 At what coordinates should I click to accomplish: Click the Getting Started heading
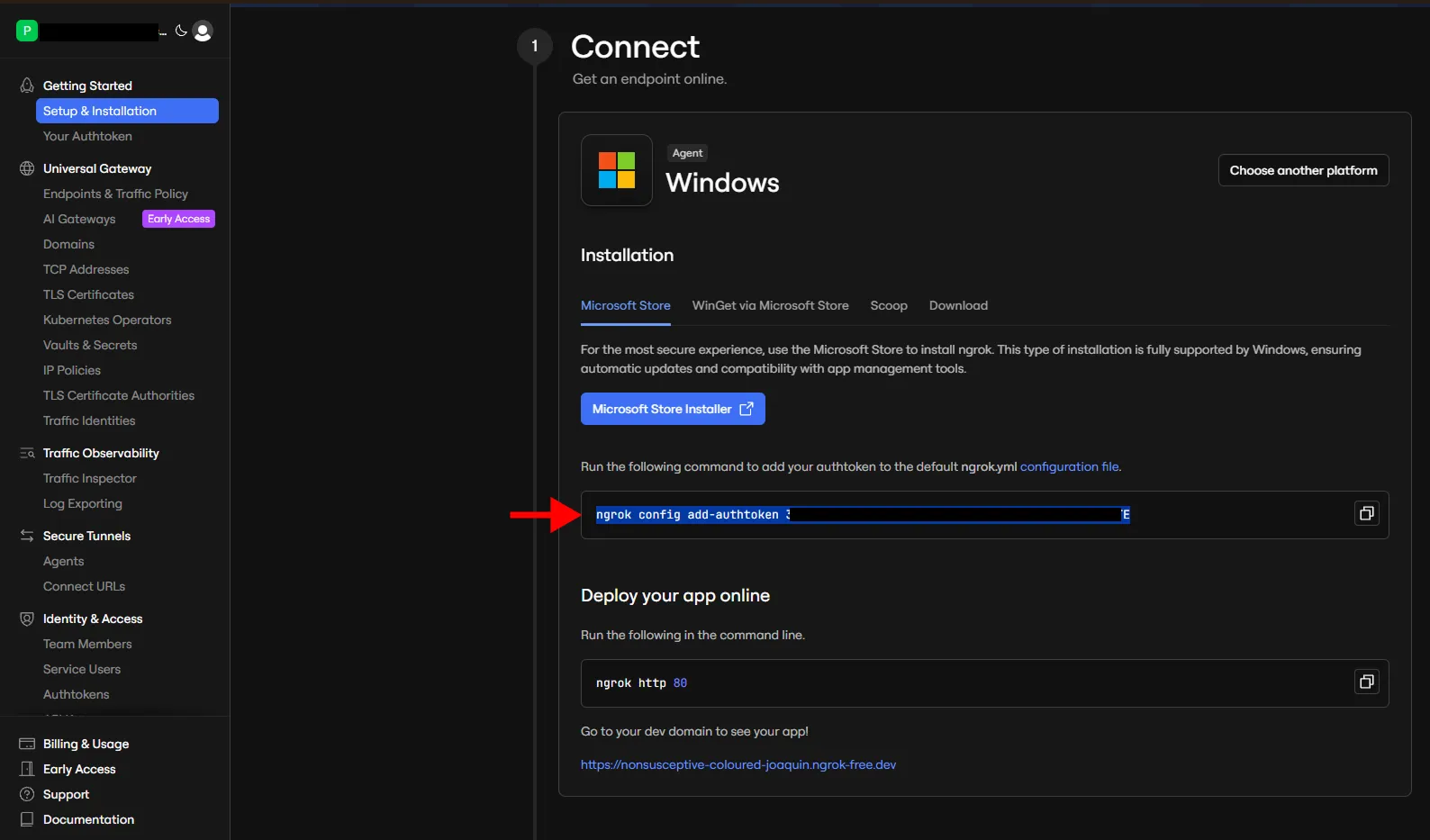(x=87, y=86)
